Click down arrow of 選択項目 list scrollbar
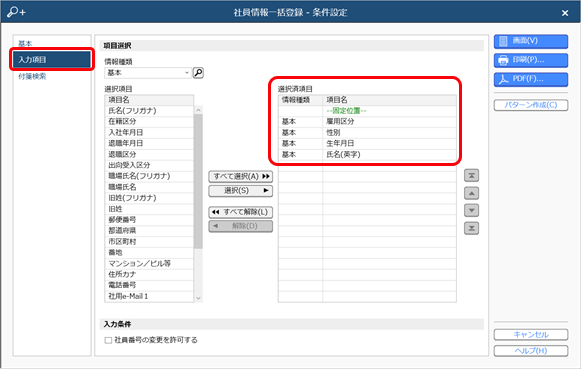 198,298
